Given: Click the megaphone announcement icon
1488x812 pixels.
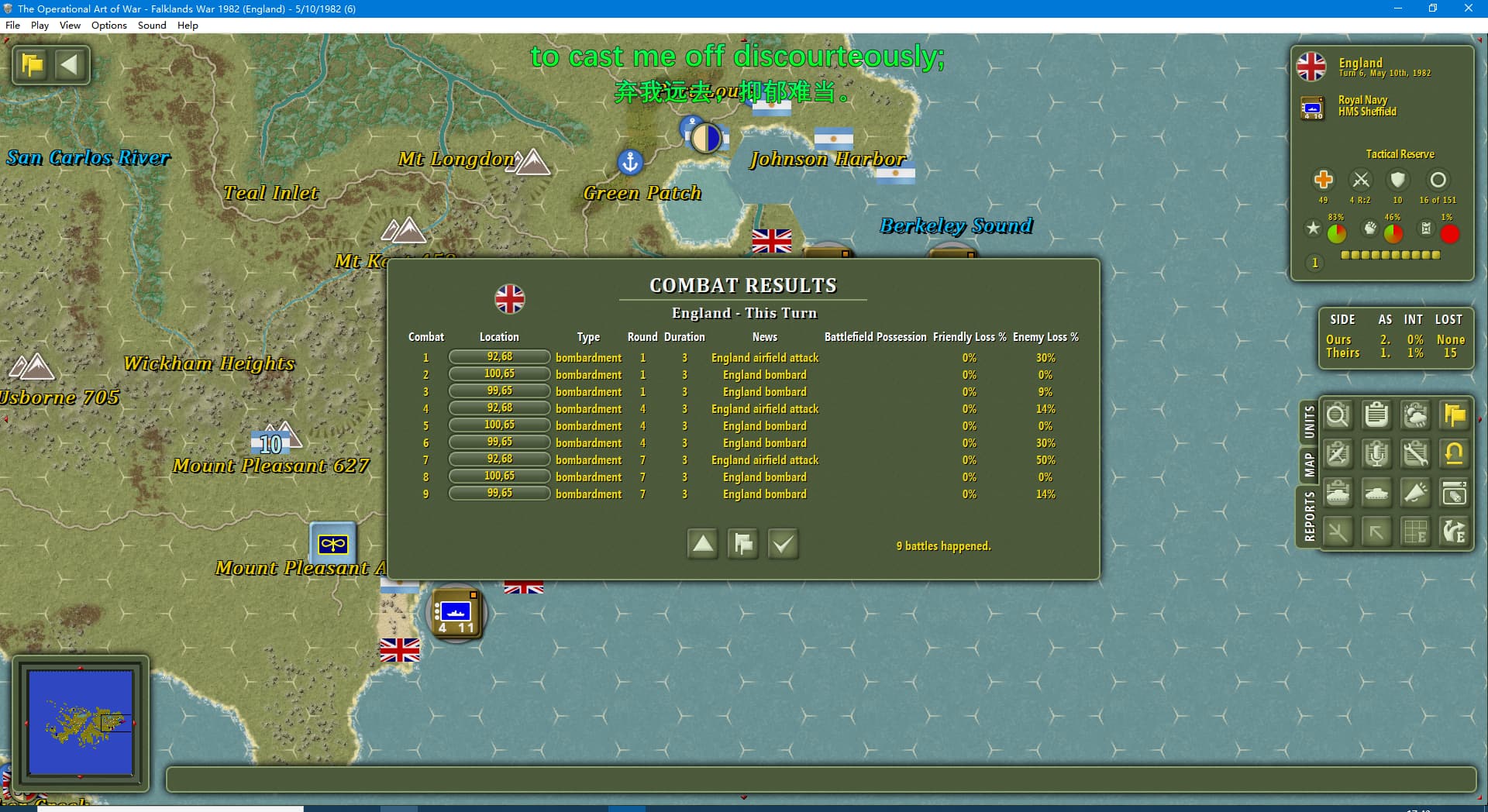Looking at the screenshot, I should click(x=1415, y=494).
